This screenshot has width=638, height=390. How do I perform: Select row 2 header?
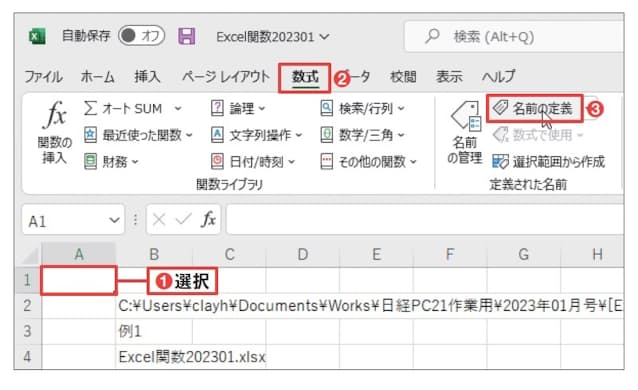[x=28, y=306]
